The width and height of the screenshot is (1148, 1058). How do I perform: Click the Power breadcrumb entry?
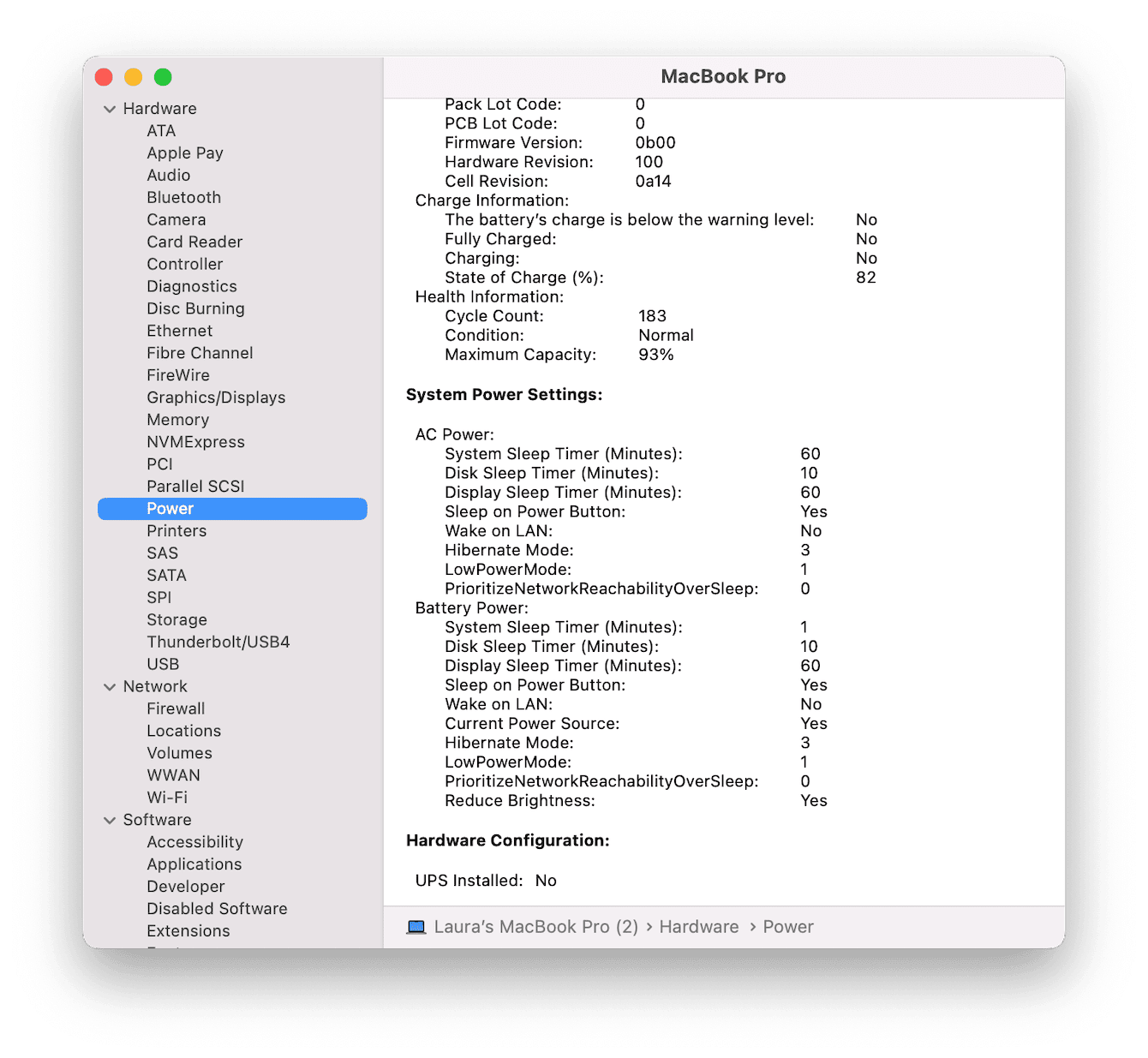click(787, 926)
